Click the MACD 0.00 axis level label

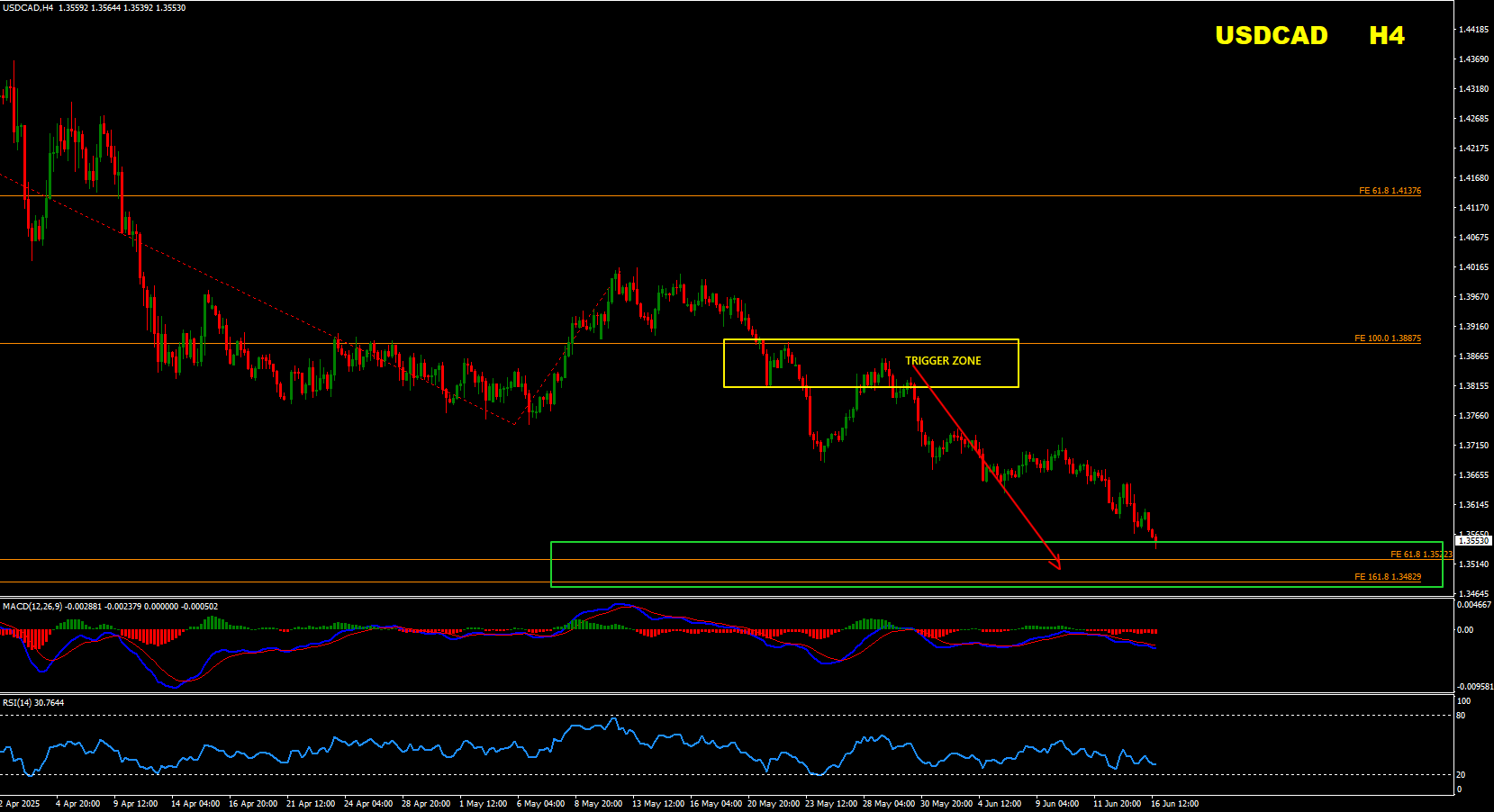(x=1465, y=630)
